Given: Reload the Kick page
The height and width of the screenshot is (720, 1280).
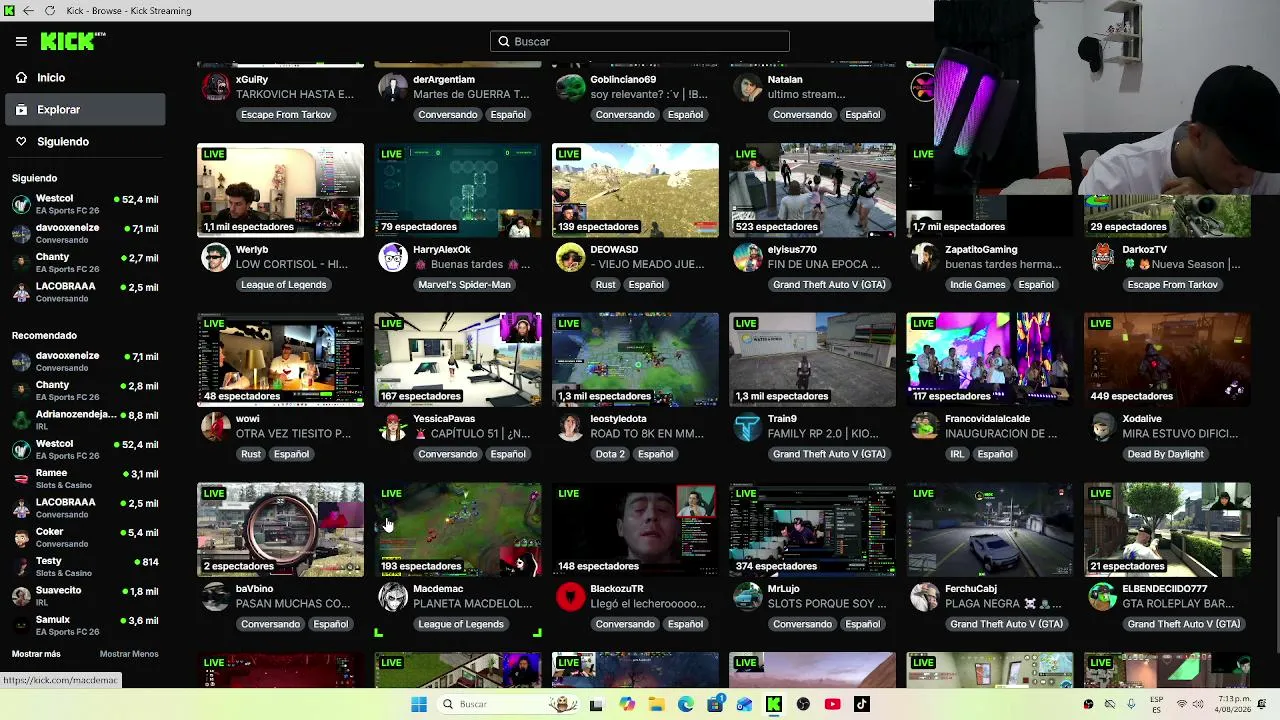Looking at the screenshot, I should pos(50,11).
